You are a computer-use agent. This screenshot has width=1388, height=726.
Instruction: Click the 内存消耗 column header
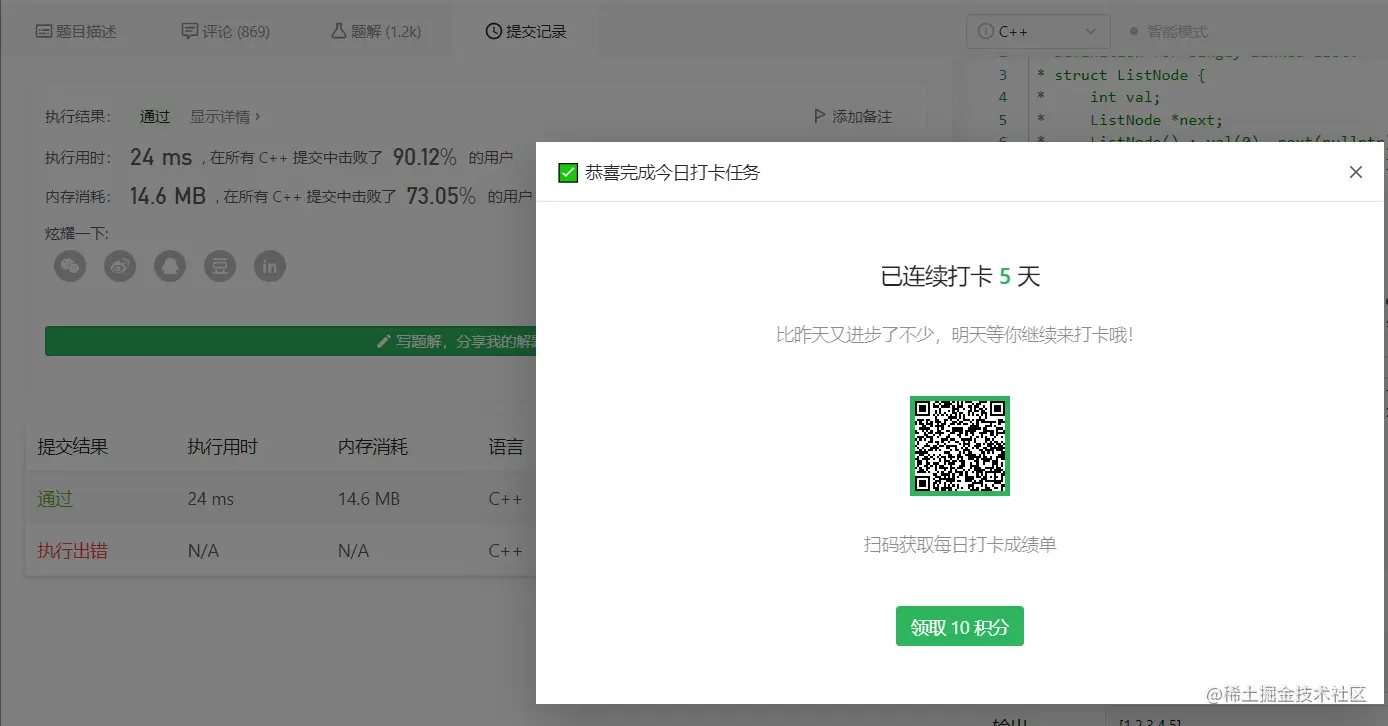[x=373, y=447]
